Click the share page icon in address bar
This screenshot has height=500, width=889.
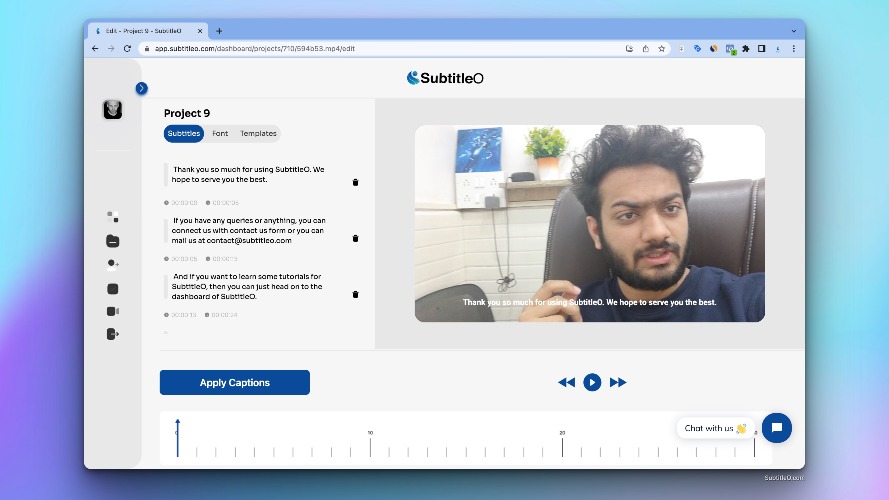pyautogui.click(x=645, y=49)
